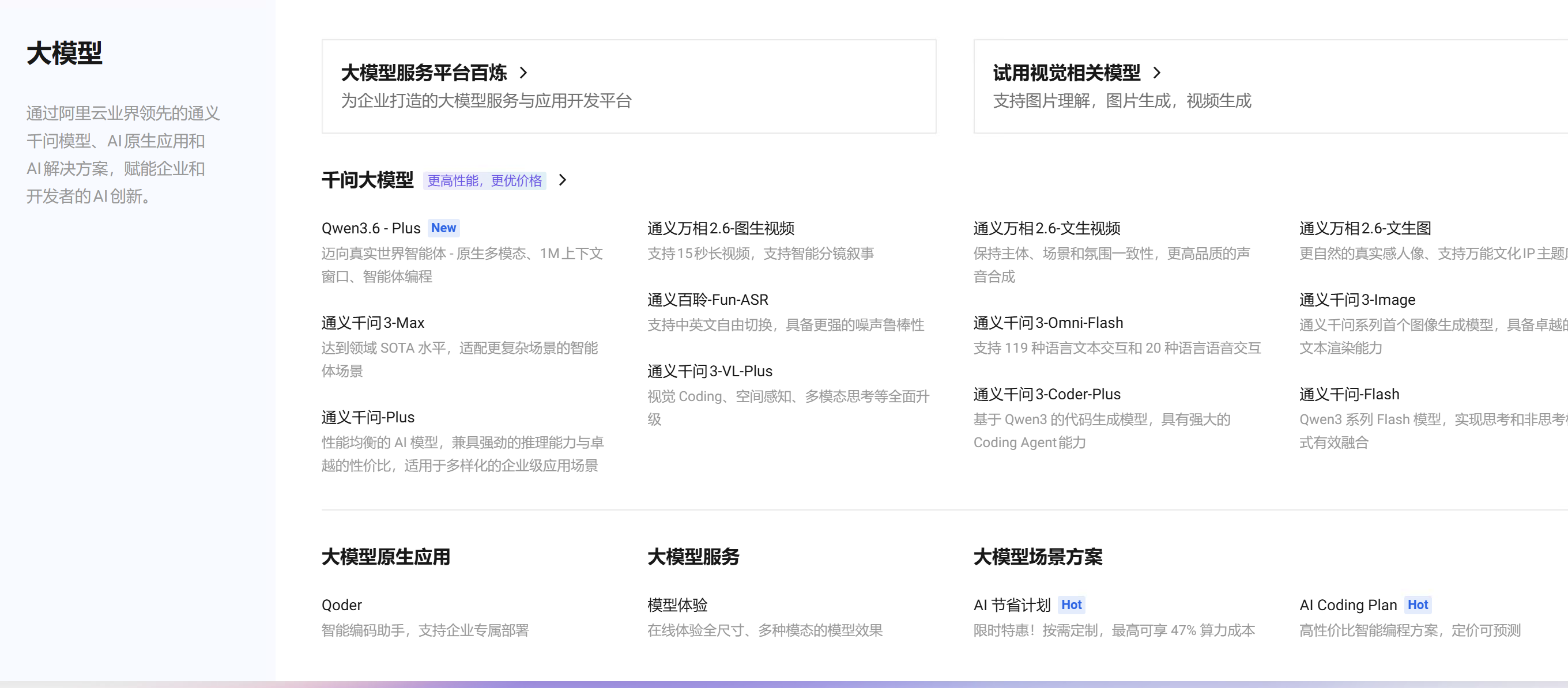This screenshot has height=688, width=1568.
Task: Click the 大模型服务 section heading
Action: [693, 557]
